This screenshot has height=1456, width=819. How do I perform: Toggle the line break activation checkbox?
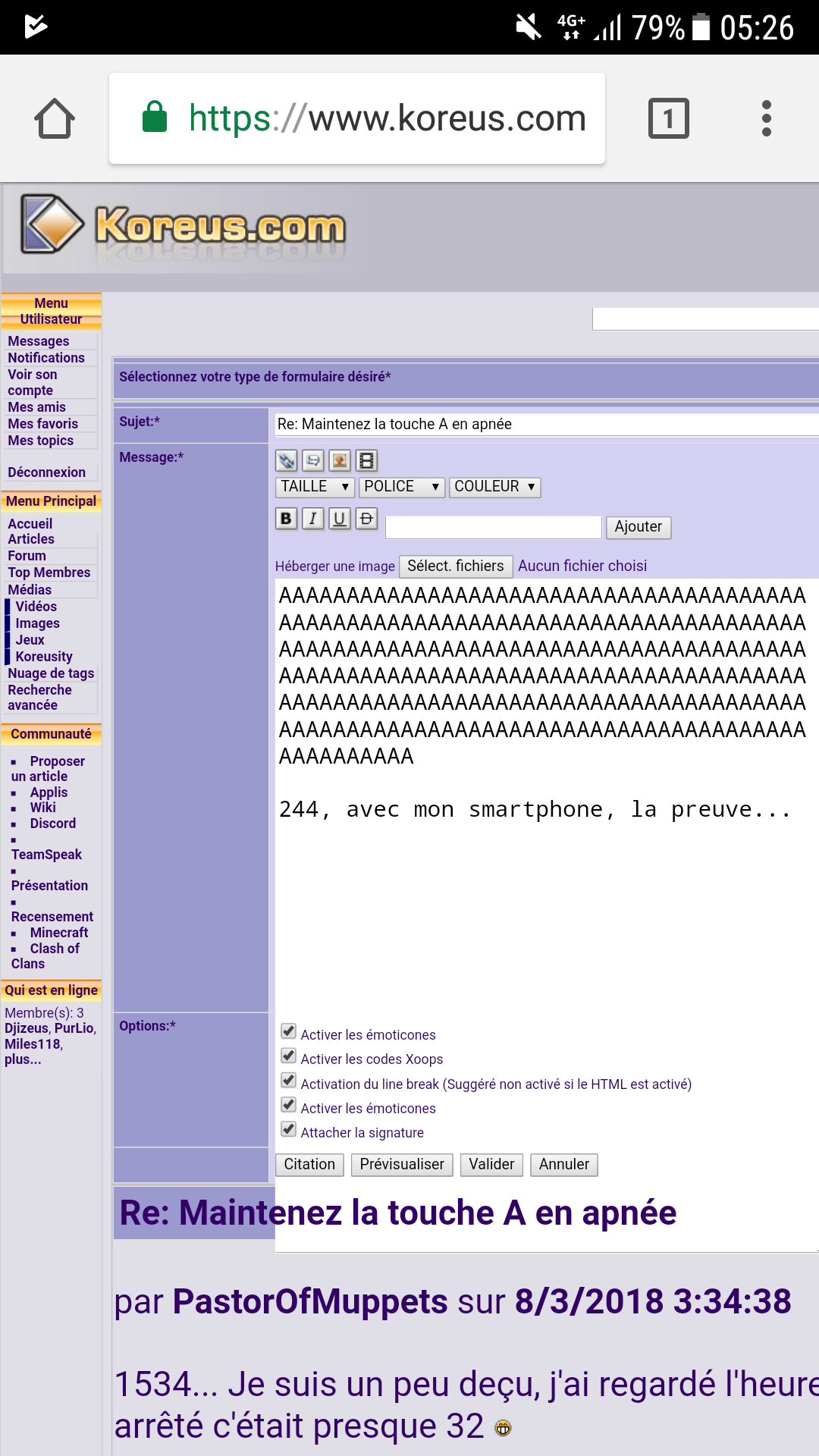tap(289, 1081)
